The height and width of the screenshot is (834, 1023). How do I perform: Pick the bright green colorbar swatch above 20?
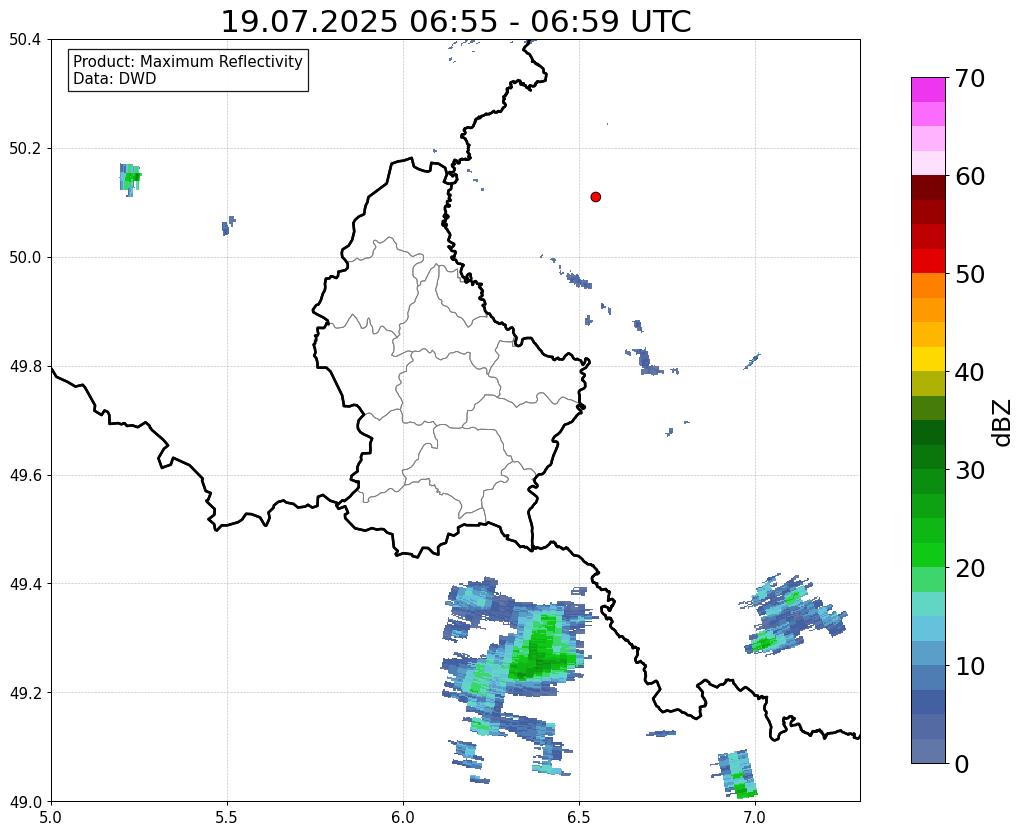(x=928, y=555)
